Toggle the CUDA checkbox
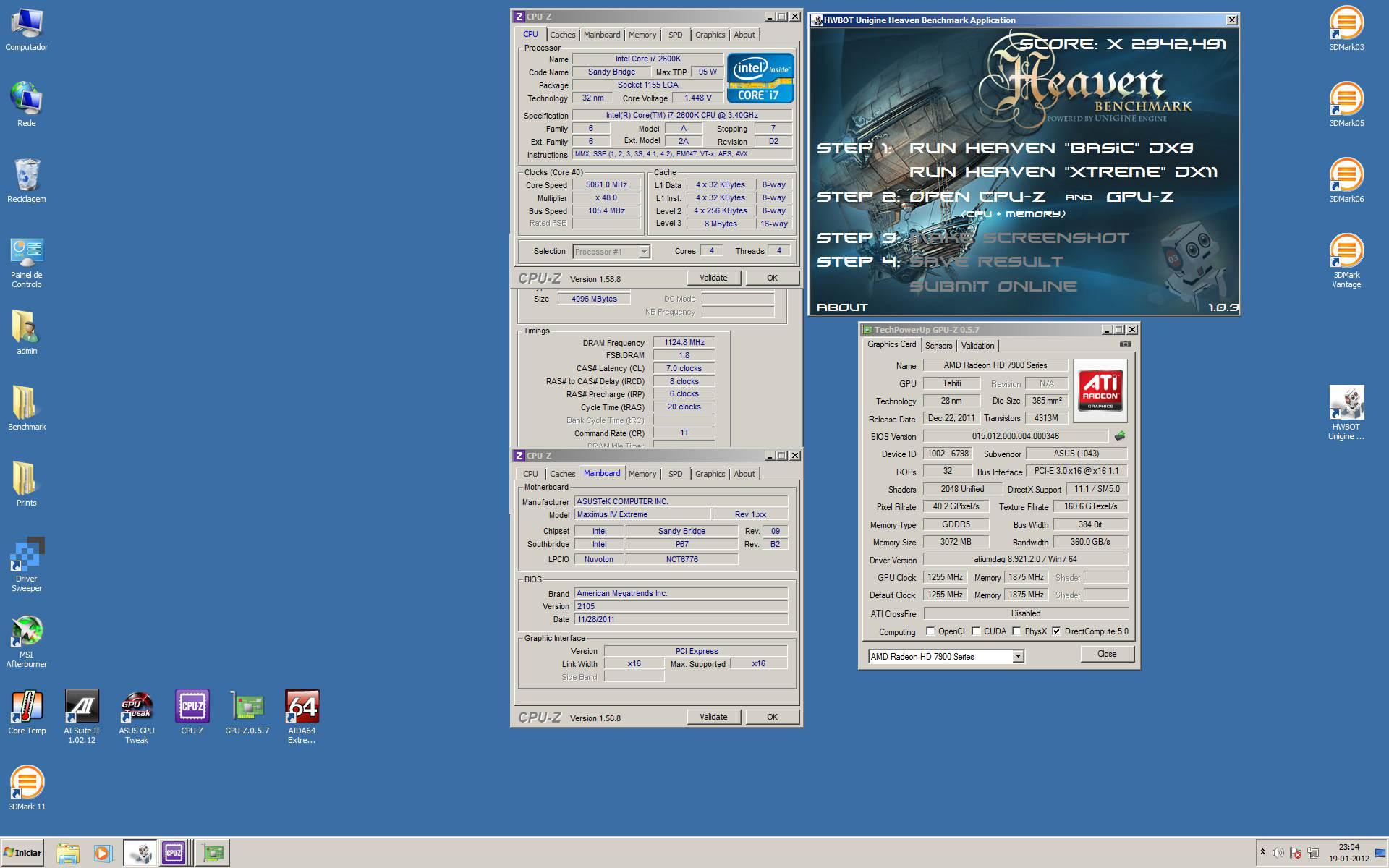Image resolution: width=1389 pixels, height=868 pixels. click(976, 631)
